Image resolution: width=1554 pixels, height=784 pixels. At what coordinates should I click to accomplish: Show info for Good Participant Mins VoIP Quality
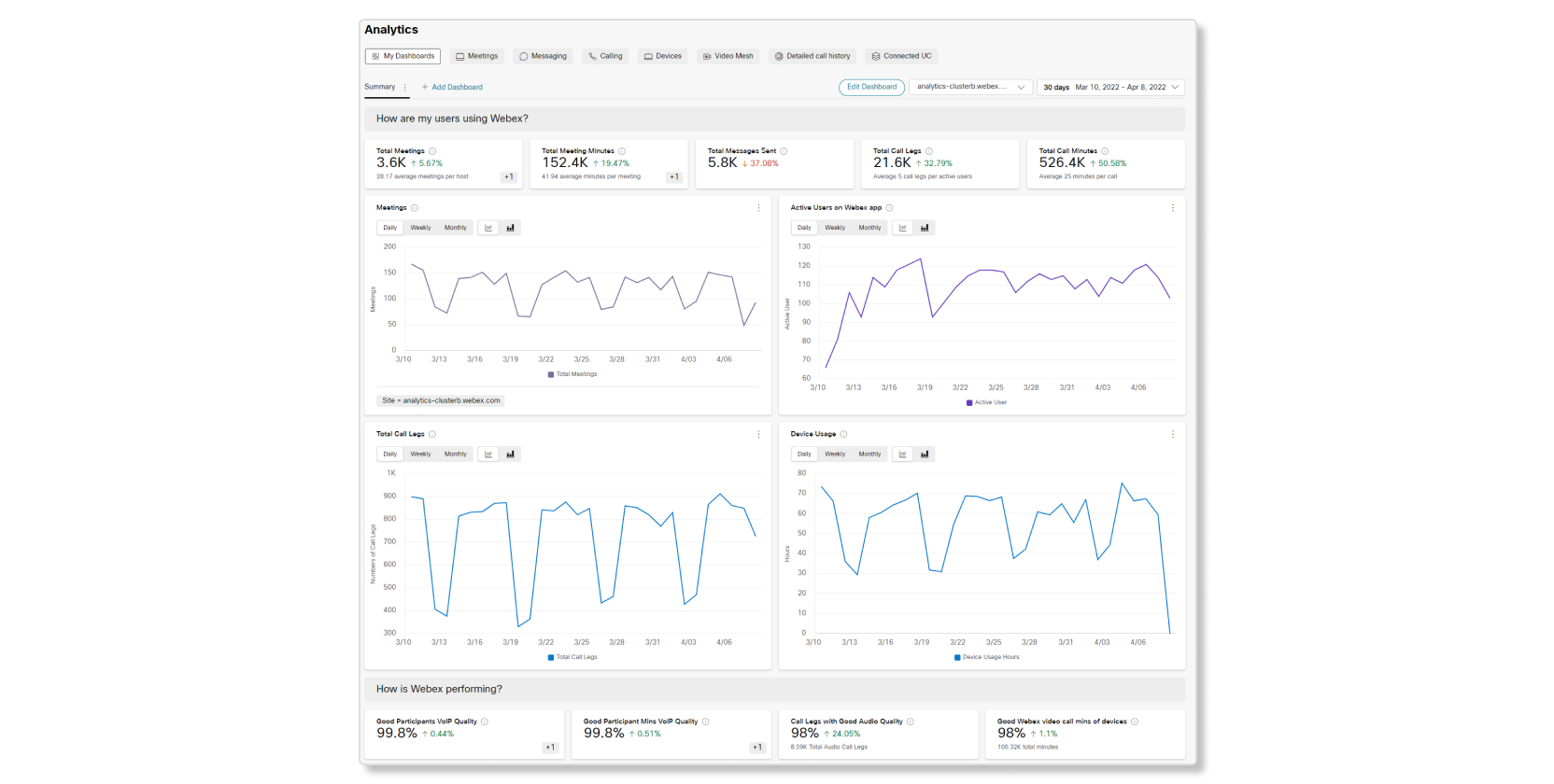pos(705,721)
